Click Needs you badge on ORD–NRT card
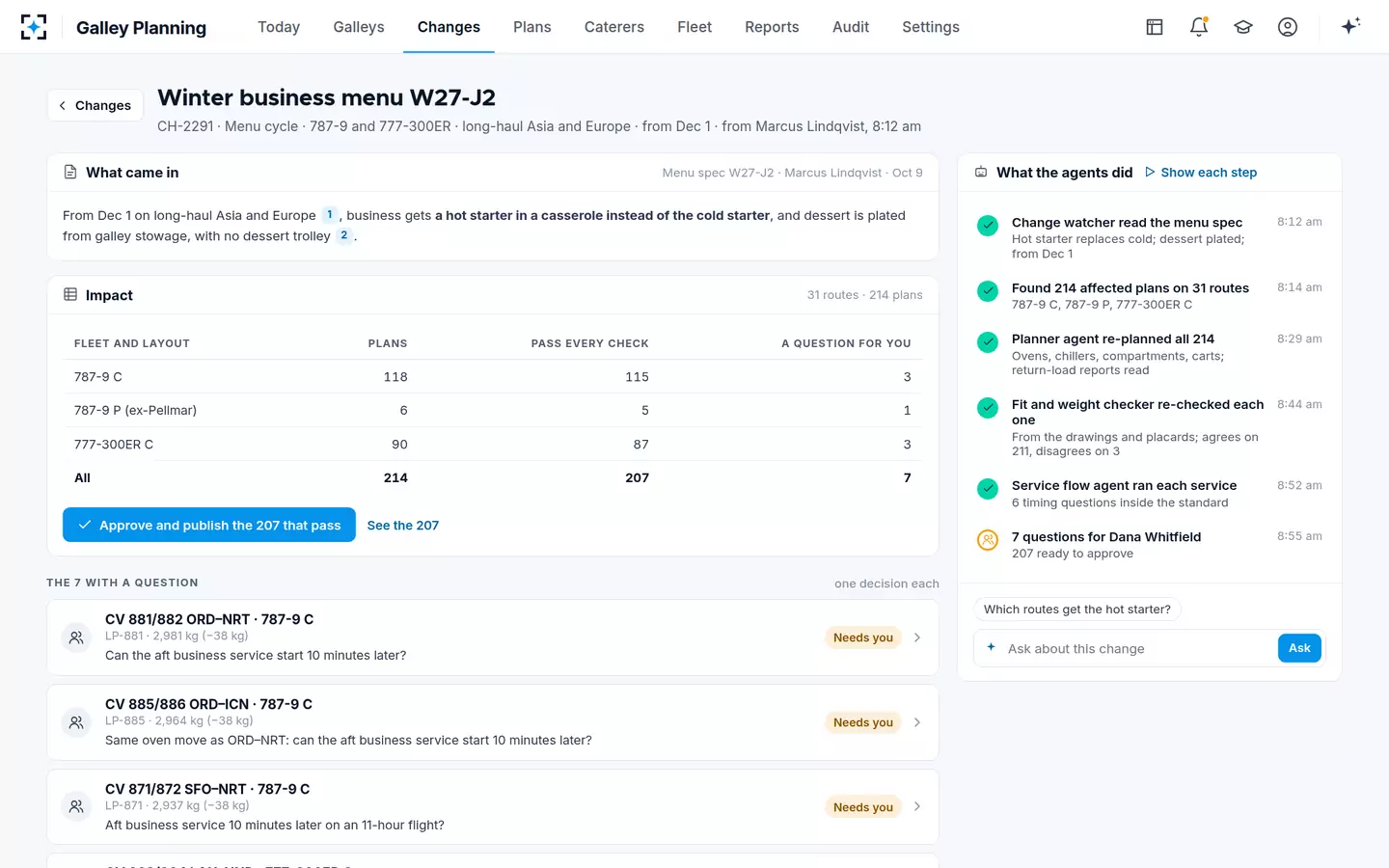This screenshot has width=1389, height=868. [x=863, y=637]
